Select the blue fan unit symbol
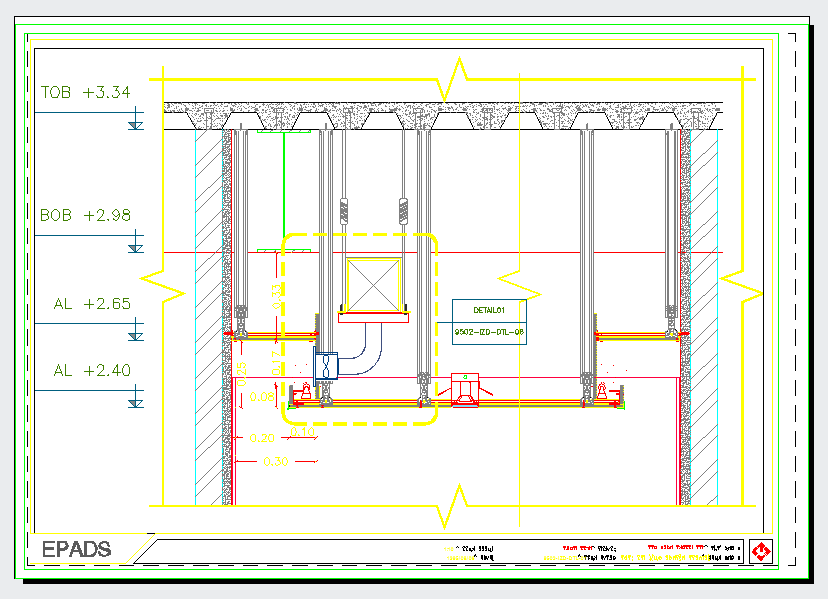Screen dimensions: 828x599 coord(327,366)
